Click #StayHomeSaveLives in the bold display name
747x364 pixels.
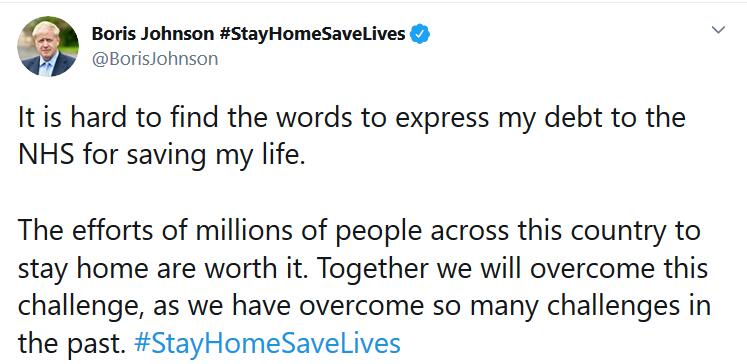point(313,34)
